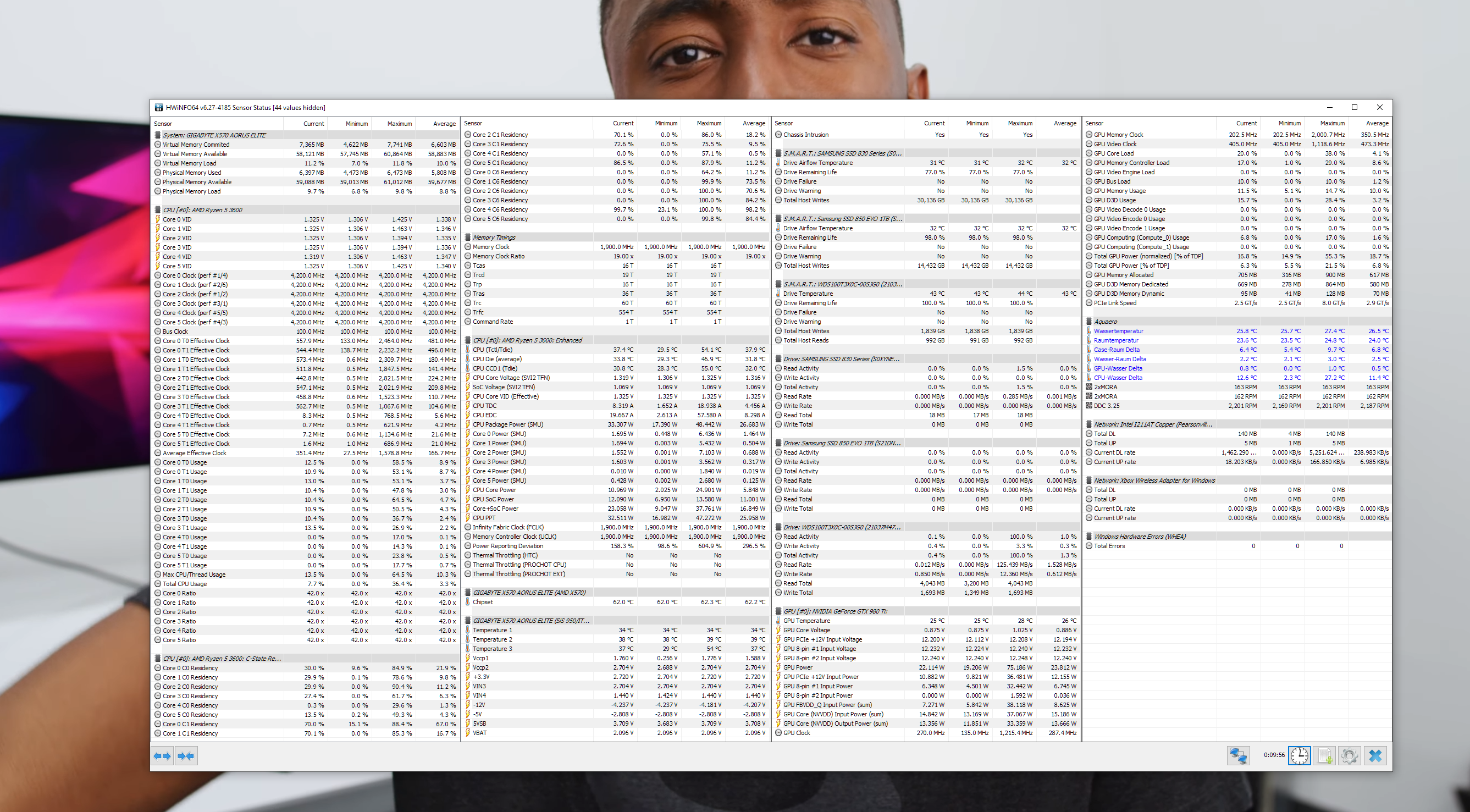Open the remote network monitoring button
1470x812 pixels.
pos(1239,756)
